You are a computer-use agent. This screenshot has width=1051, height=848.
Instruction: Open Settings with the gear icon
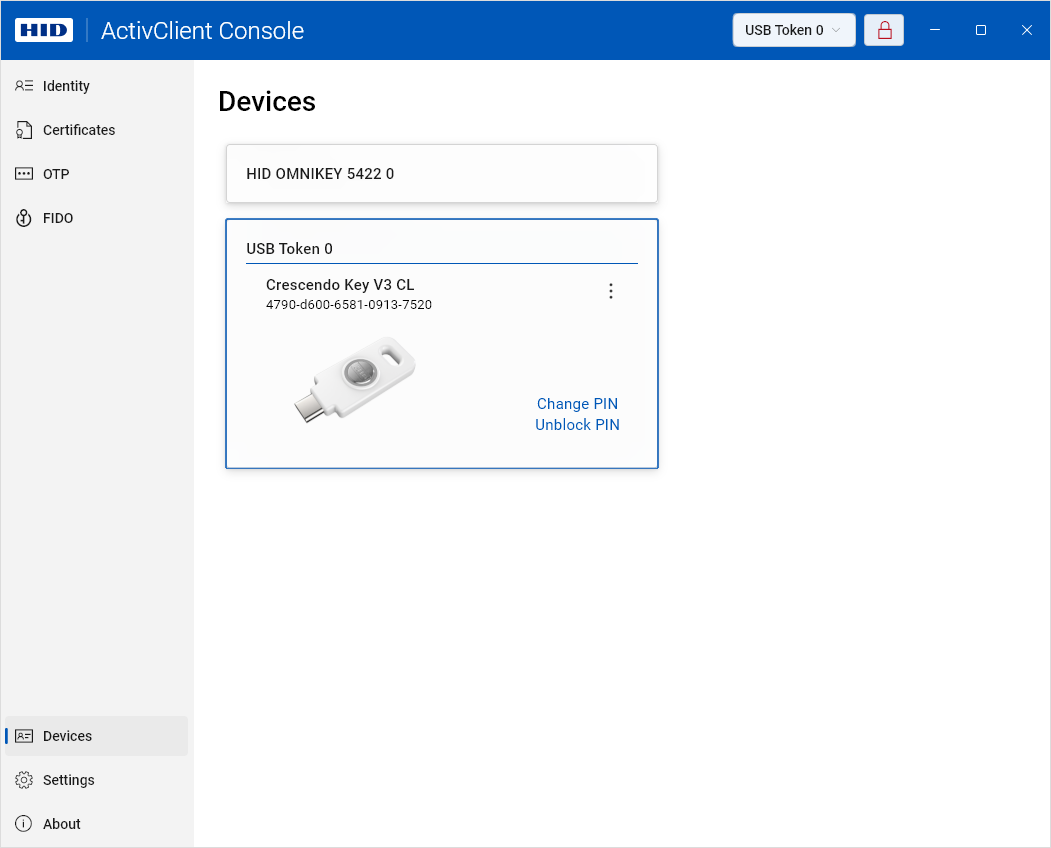(x=25, y=780)
